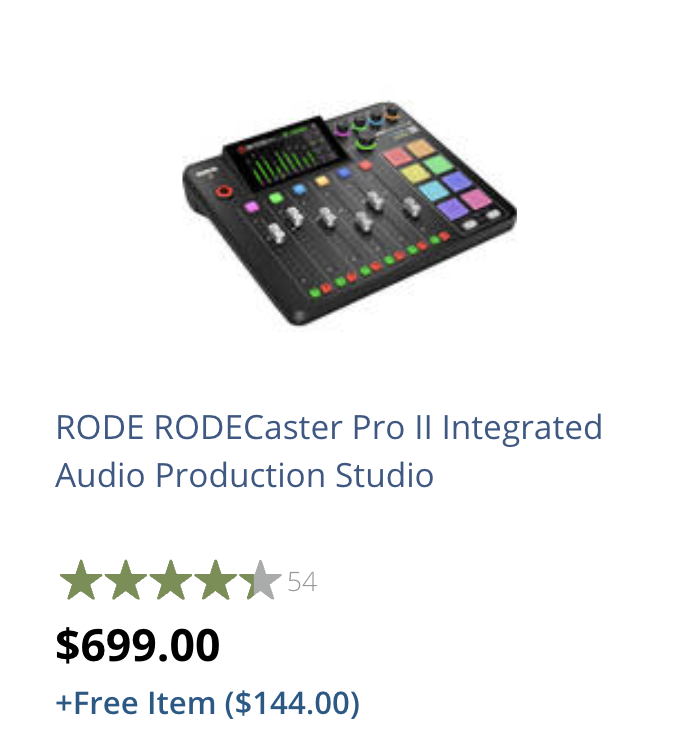686x744 pixels.
Task: Click the third rating star
Action: (170, 581)
